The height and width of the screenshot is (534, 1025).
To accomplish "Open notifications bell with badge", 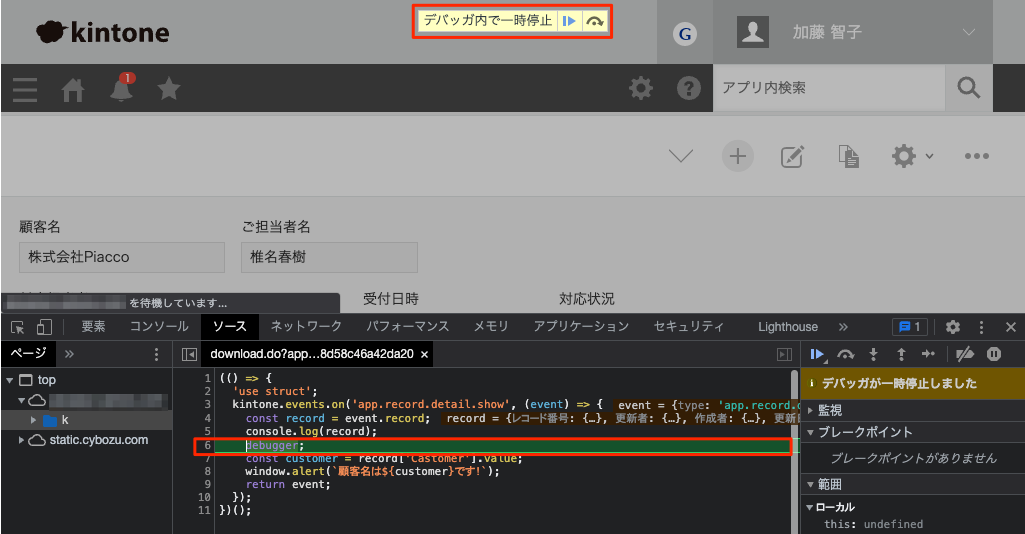I will coord(122,88).
